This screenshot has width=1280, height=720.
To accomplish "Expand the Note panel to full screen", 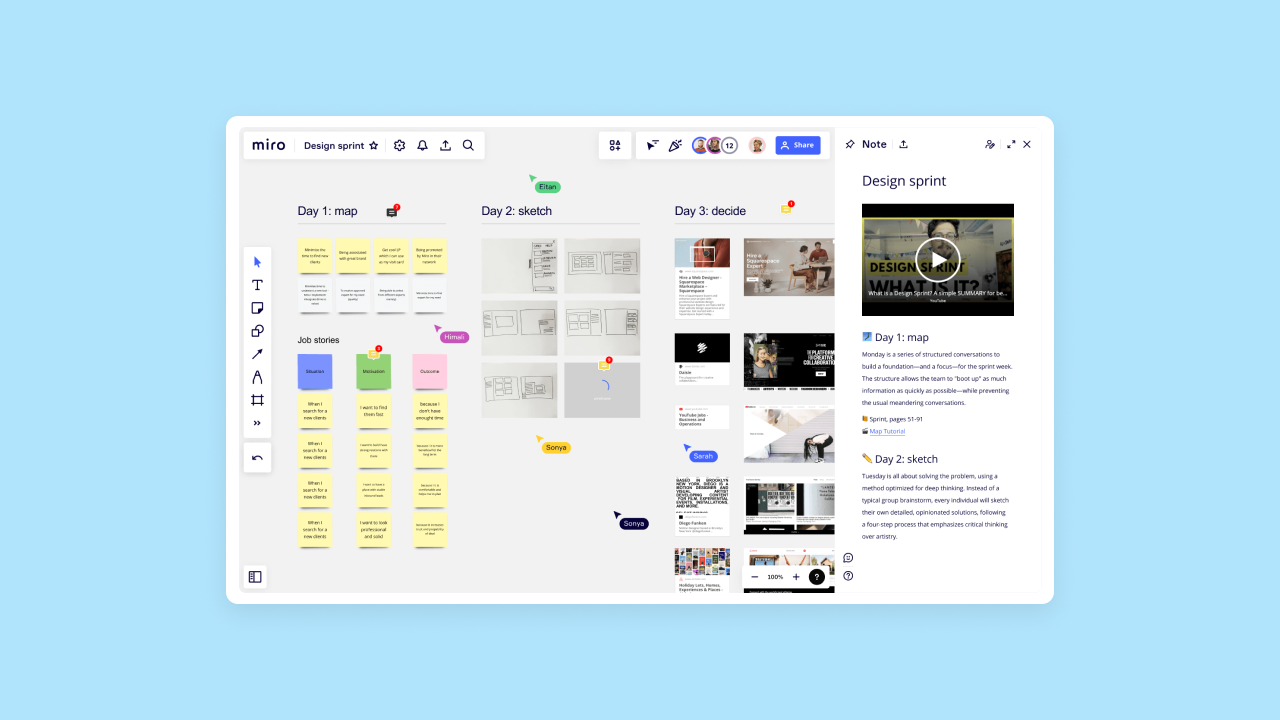I will (x=1011, y=144).
